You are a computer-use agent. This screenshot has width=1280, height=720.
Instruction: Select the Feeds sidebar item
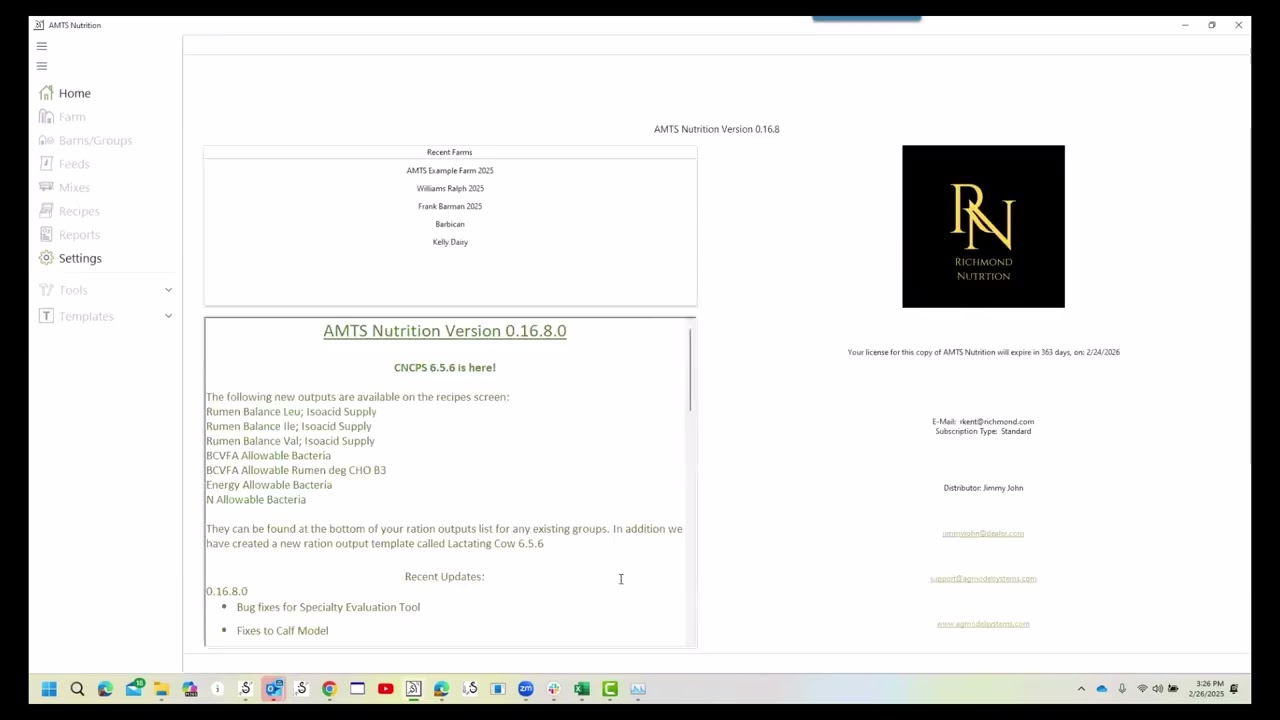(x=65, y=164)
